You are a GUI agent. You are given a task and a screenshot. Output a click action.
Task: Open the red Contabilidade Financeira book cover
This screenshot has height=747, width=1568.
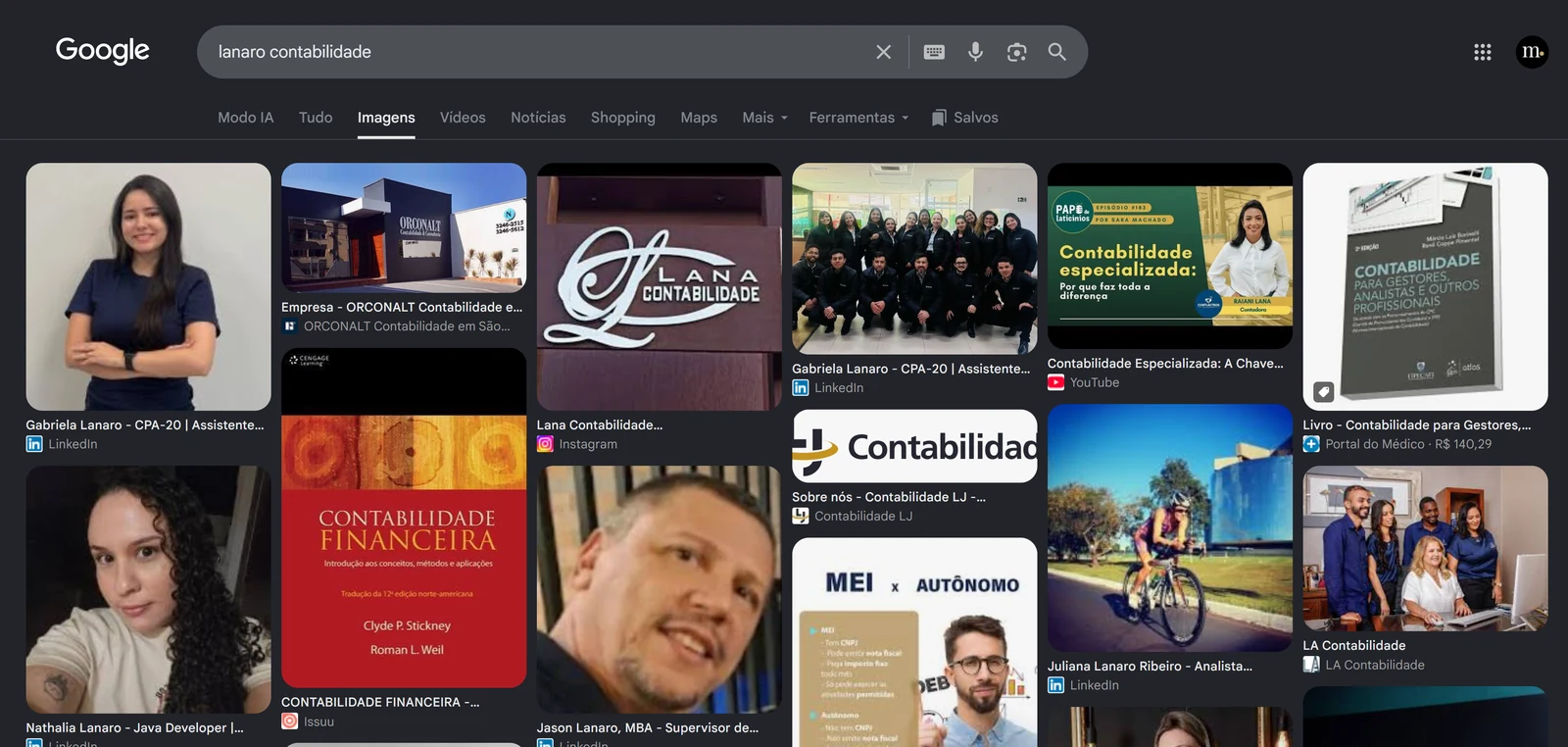(404, 518)
